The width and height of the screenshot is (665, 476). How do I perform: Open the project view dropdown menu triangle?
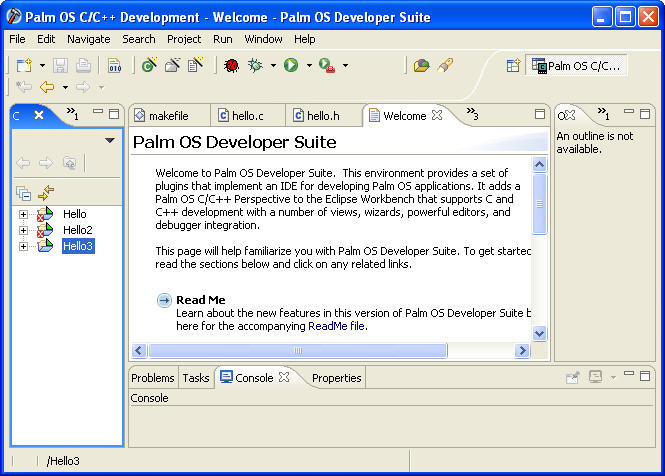tap(109, 141)
